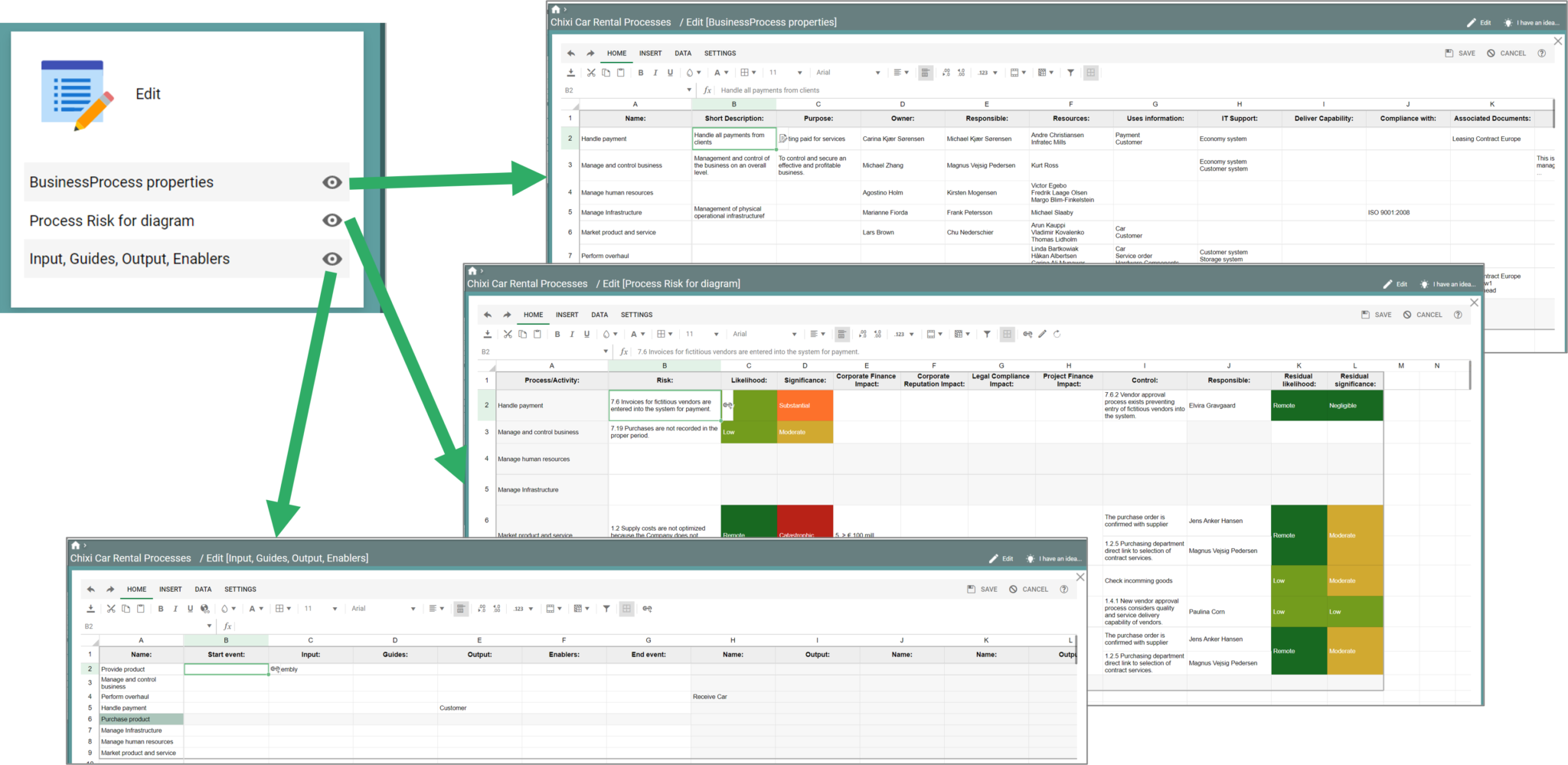Screen dimensions: 1568x765
Task: Switch to the INSERT tab
Action: tap(650, 53)
